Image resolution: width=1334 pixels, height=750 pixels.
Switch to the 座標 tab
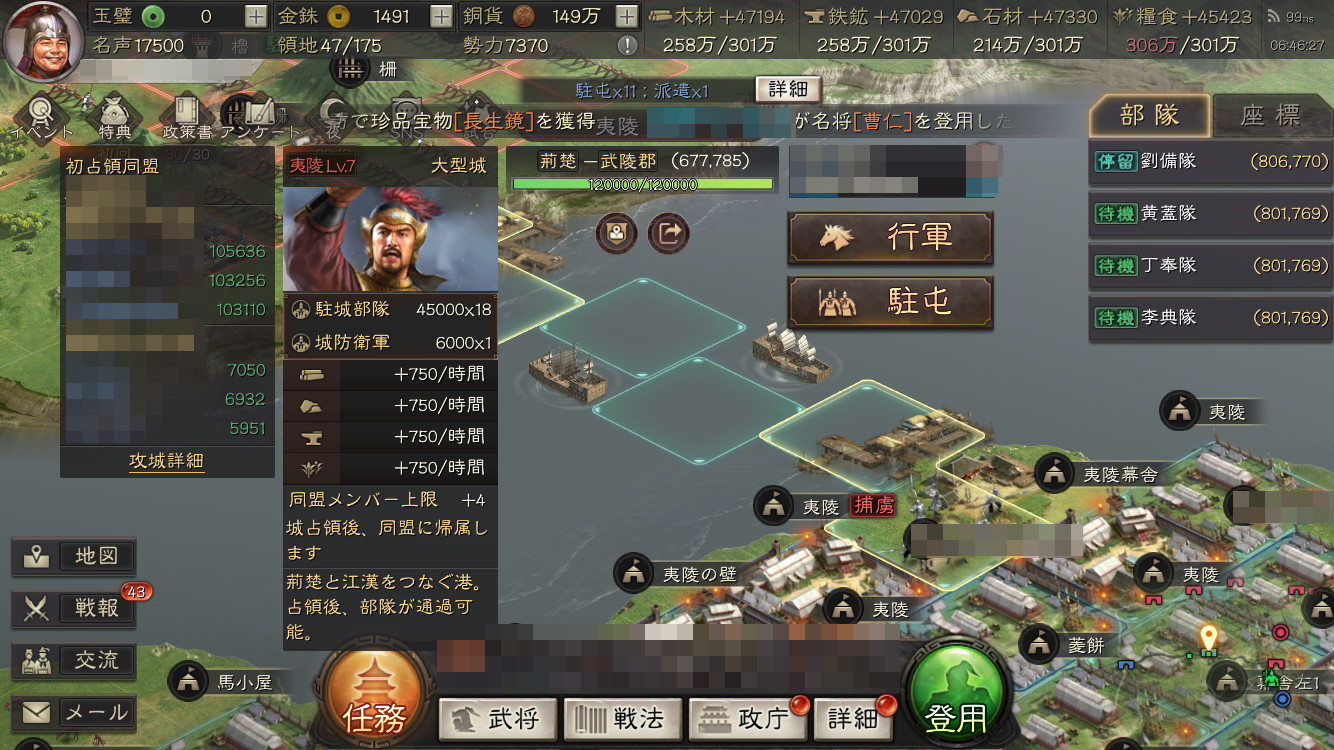pos(1271,115)
